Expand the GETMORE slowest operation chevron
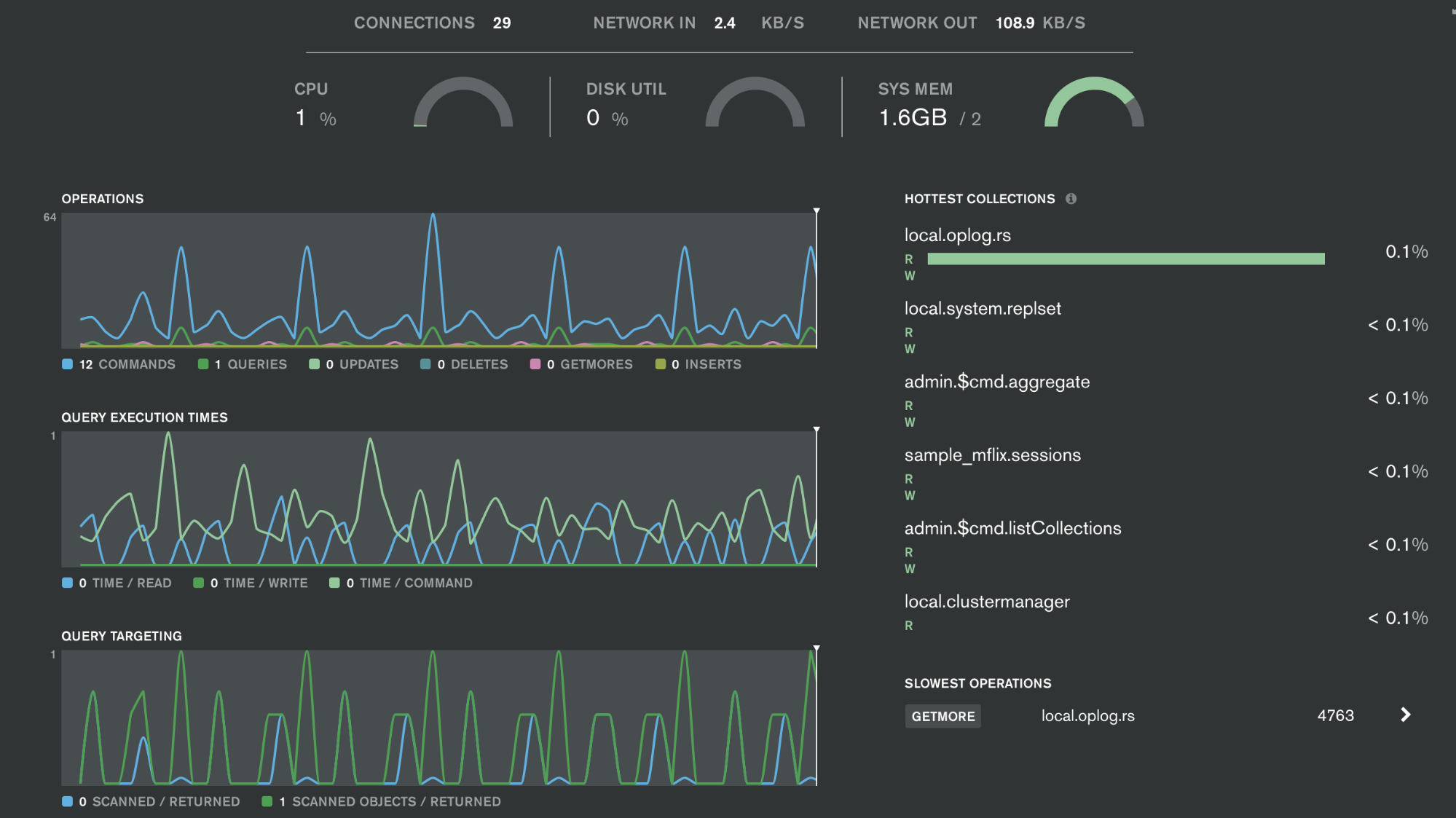This screenshot has width=1456, height=818. click(x=1406, y=715)
